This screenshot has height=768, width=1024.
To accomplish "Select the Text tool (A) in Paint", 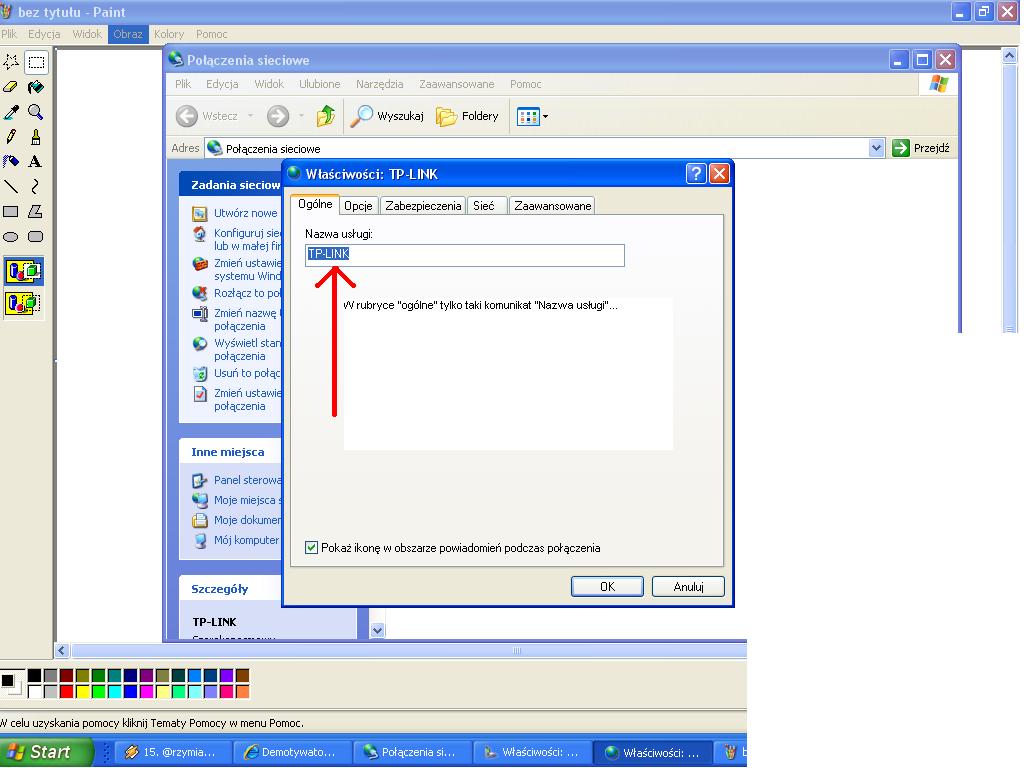I will 36,161.
